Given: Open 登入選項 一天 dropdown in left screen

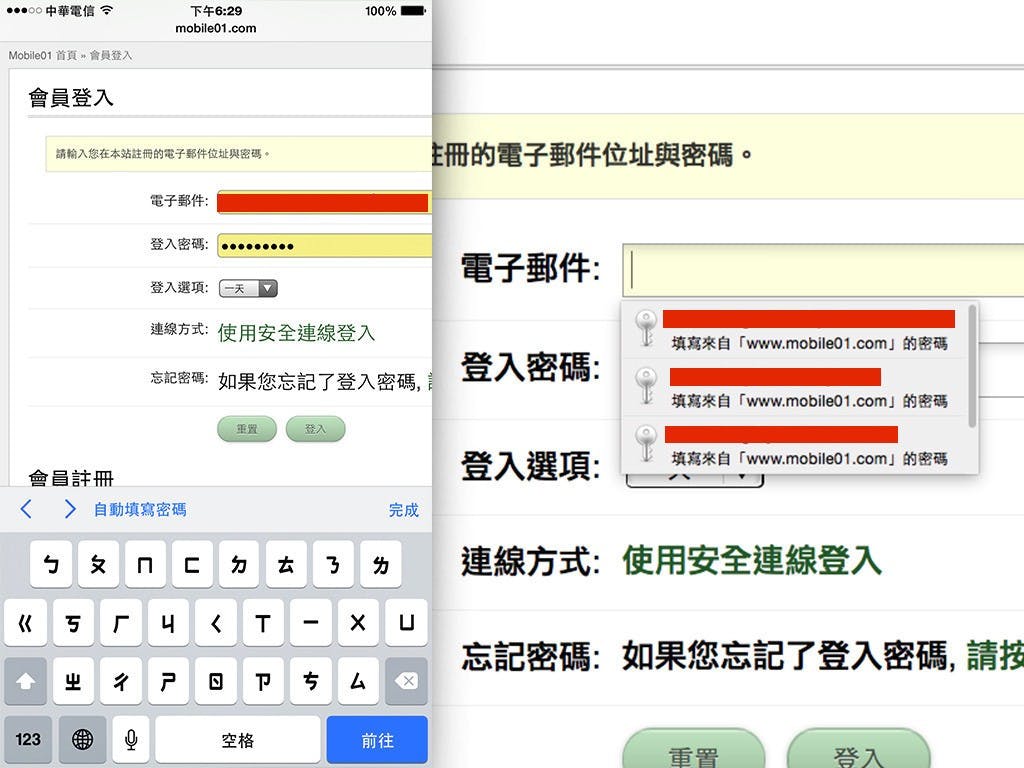Looking at the screenshot, I should 248,288.
